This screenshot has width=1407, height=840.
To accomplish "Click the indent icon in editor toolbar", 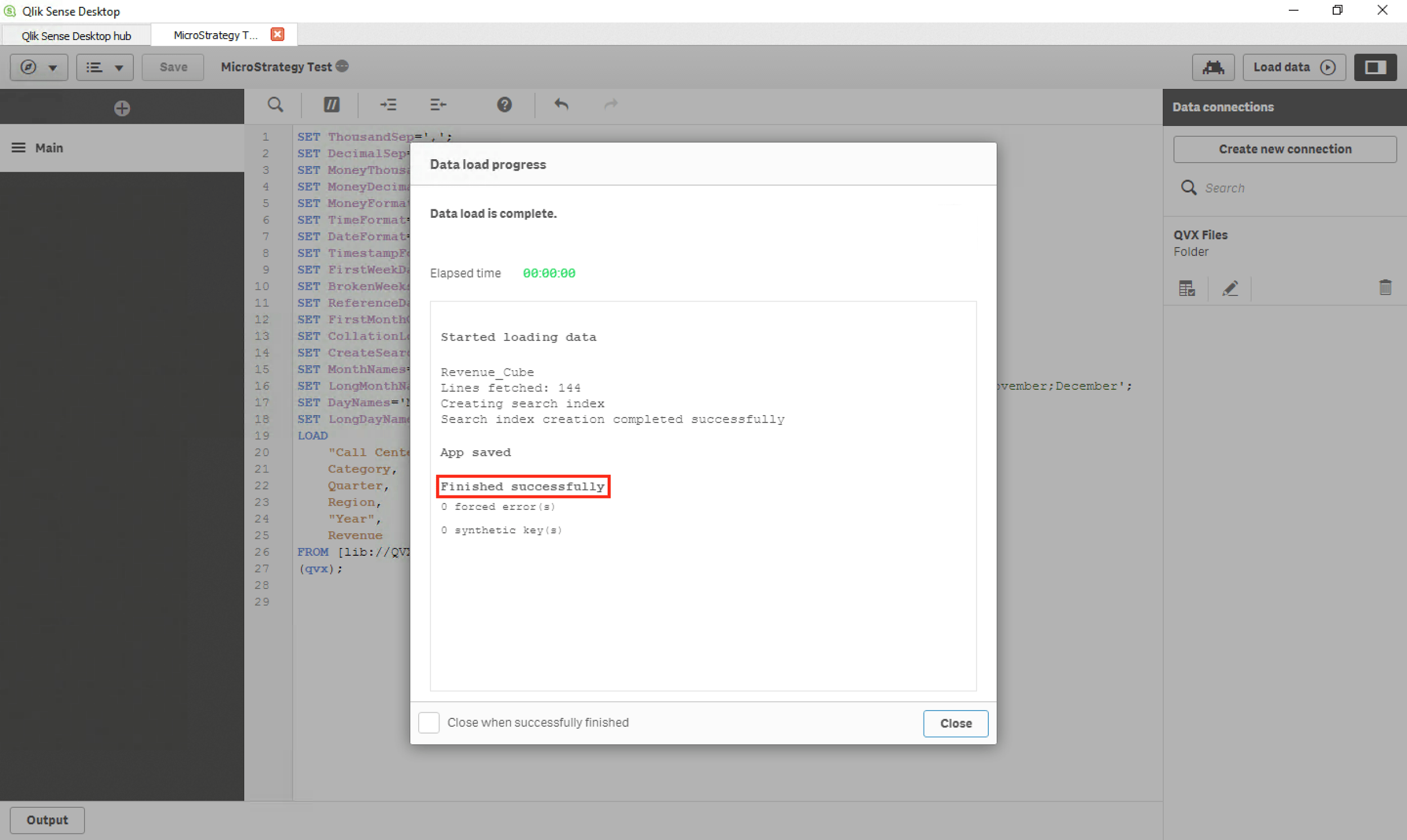I will click(x=388, y=105).
